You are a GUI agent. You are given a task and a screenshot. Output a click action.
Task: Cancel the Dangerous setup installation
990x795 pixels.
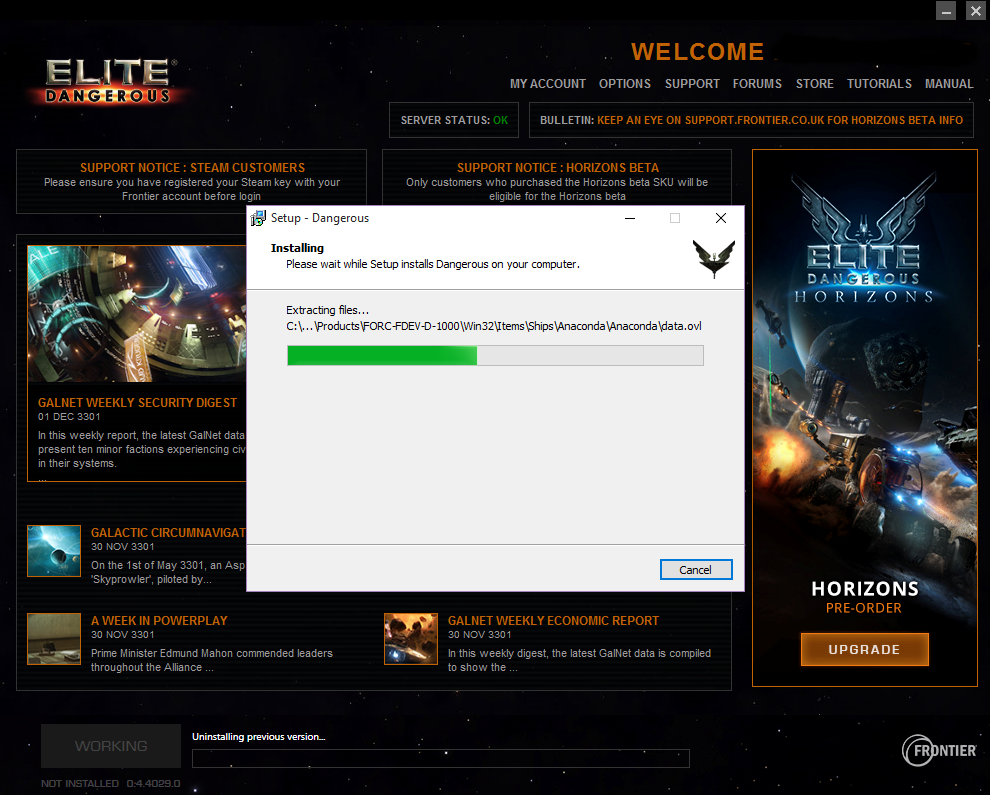(696, 570)
